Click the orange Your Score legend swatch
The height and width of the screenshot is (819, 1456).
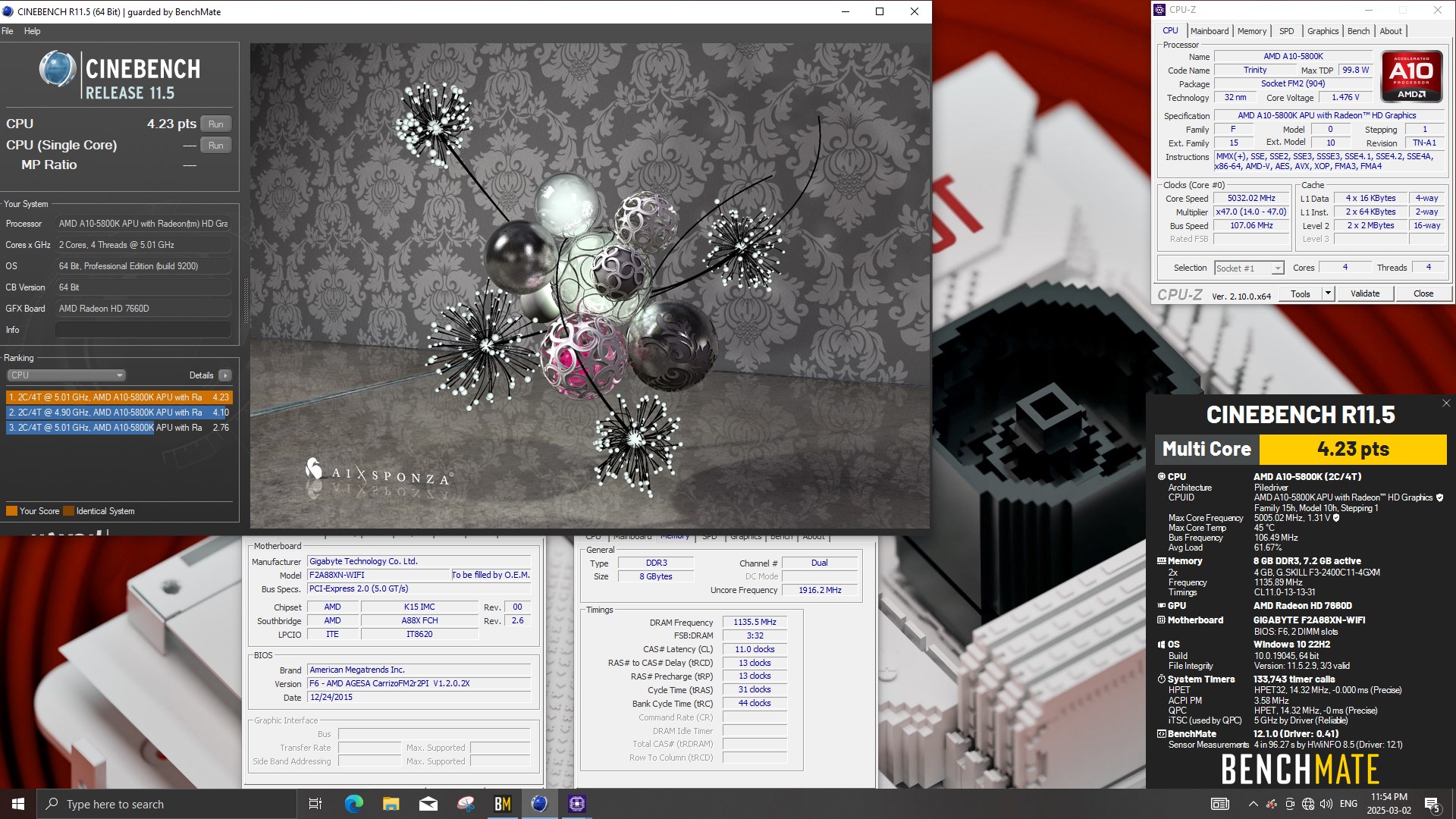click(11, 511)
